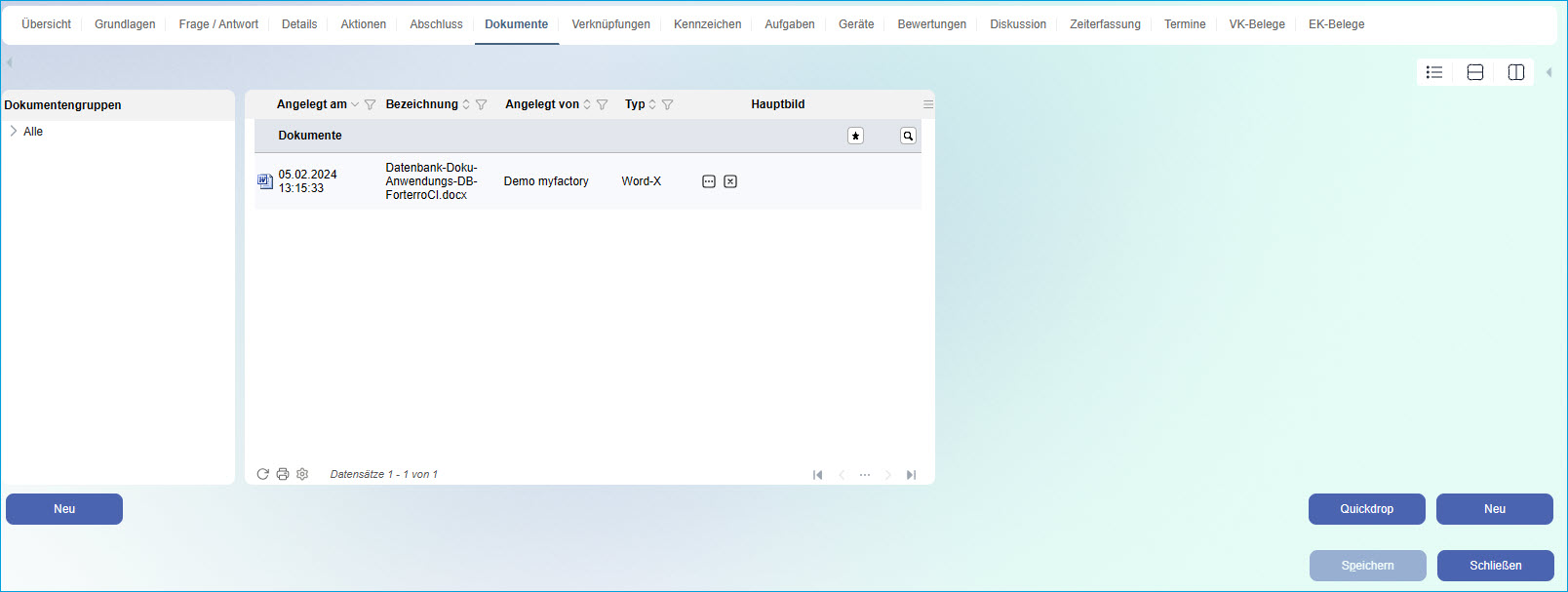The height and width of the screenshot is (592, 1568).
Task: Switch to the Diskussion tab
Action: (x=1018, y=24)
